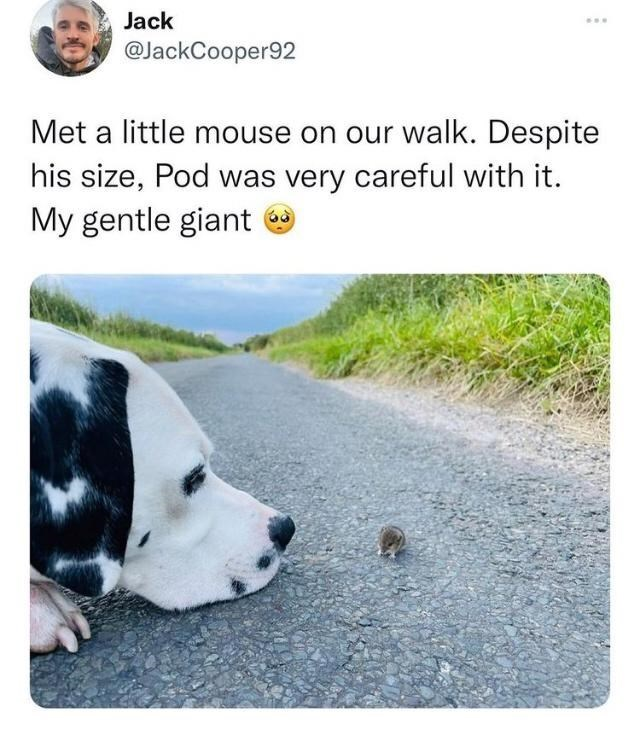This screenshot has height=733, width=640.
Task: Click the word Pod in tweet text
Action: pos(181,176)
